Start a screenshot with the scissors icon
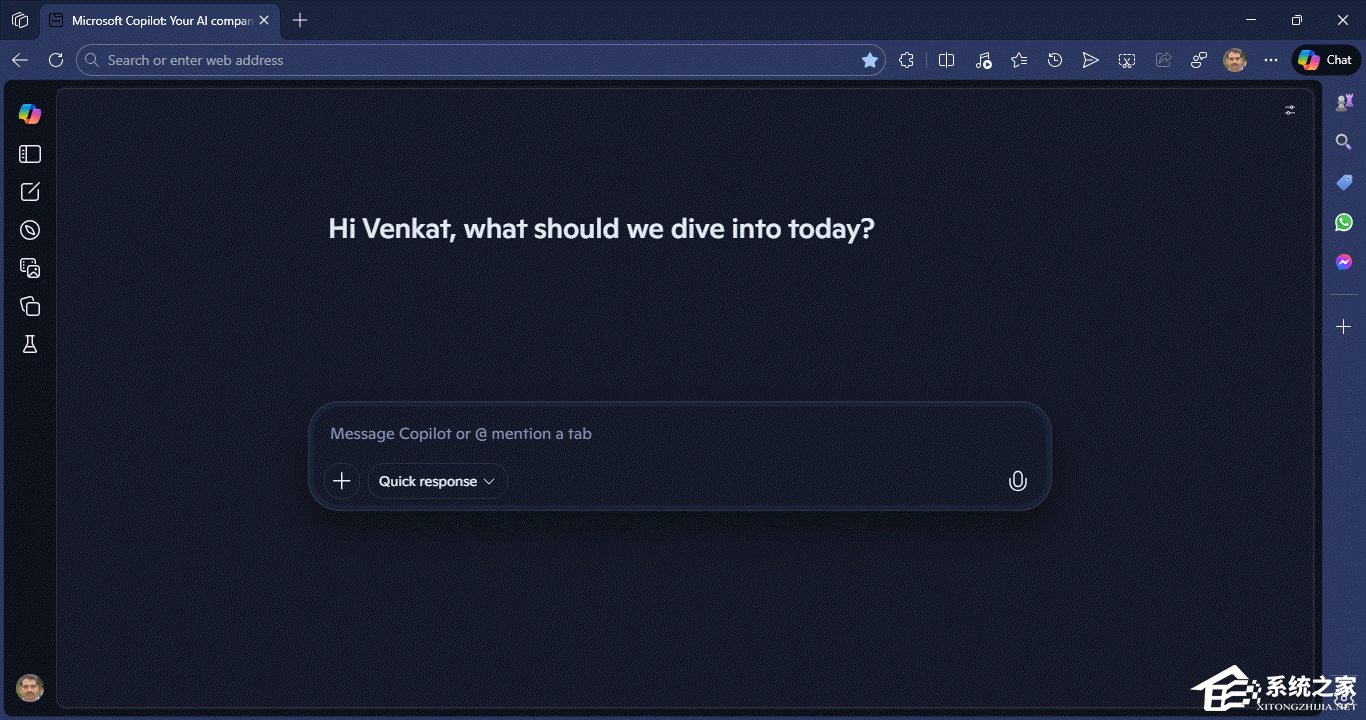Viewport: 1366px width, 720px height. [1127, 60]
